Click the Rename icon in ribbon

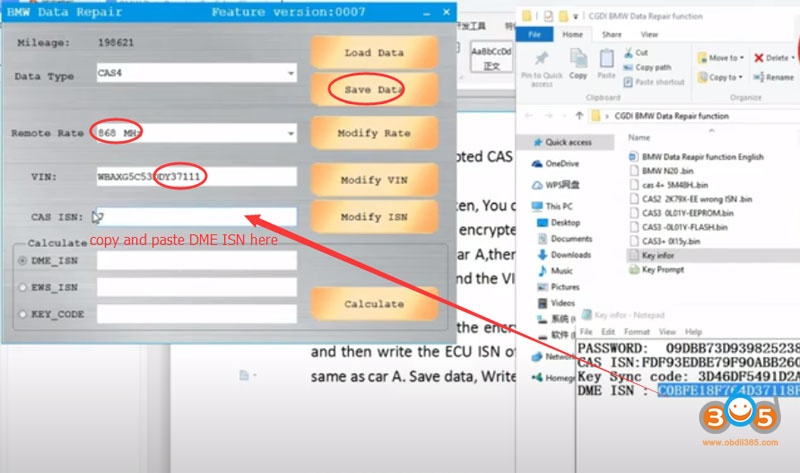(x=759, y=77)
